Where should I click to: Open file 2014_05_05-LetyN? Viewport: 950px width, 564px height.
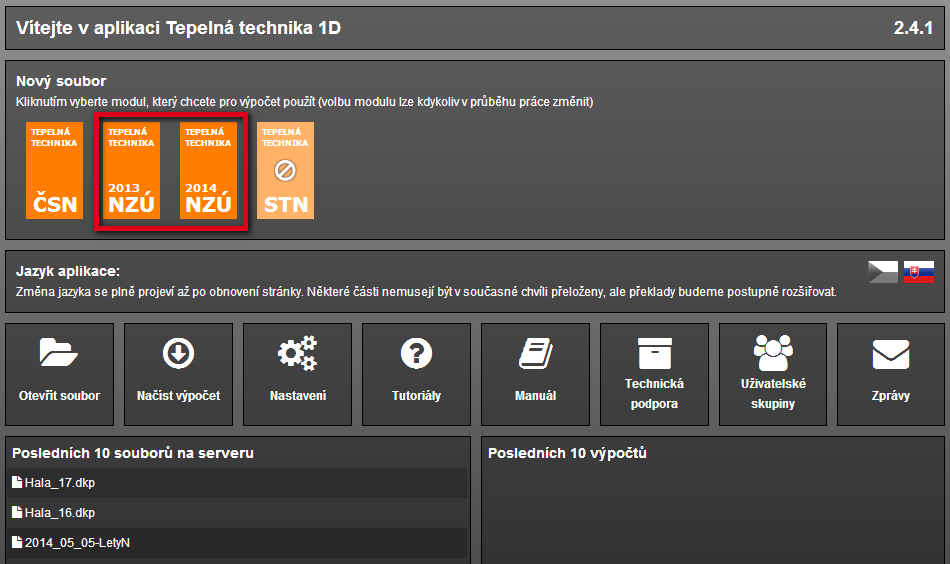tap(238, 543)
